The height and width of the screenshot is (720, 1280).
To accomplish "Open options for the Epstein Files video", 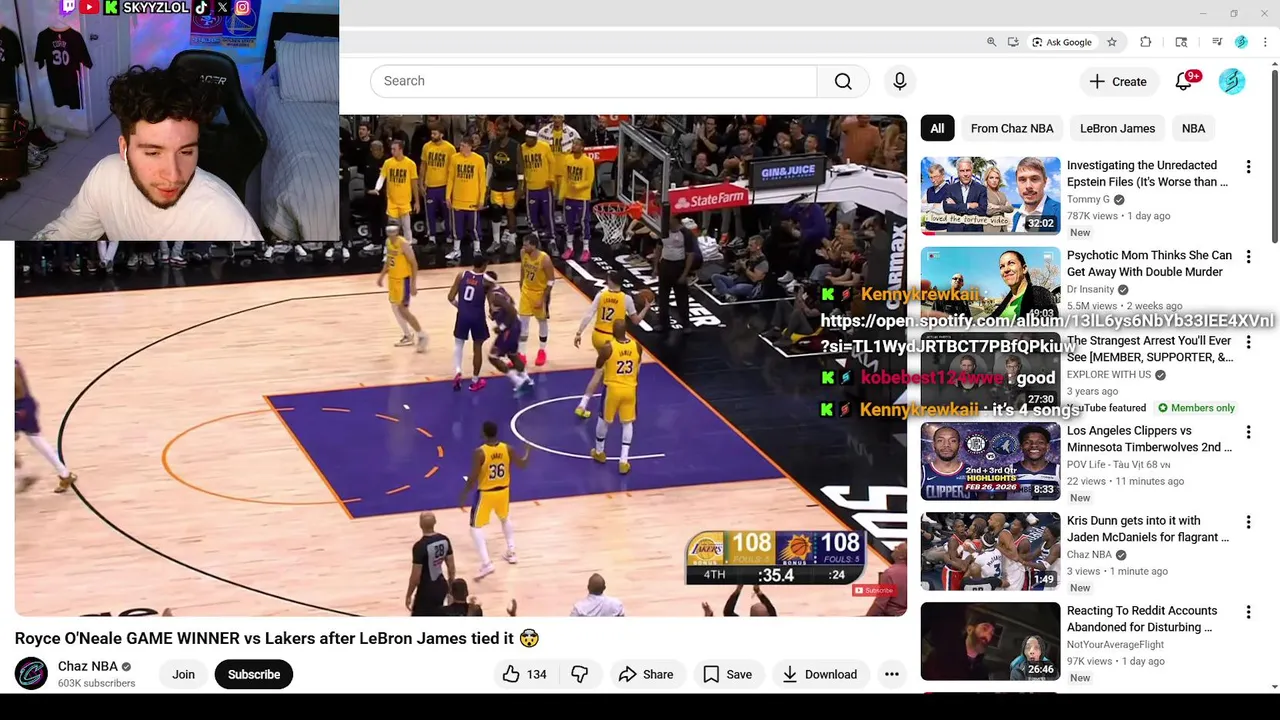I will [1248, 167].
